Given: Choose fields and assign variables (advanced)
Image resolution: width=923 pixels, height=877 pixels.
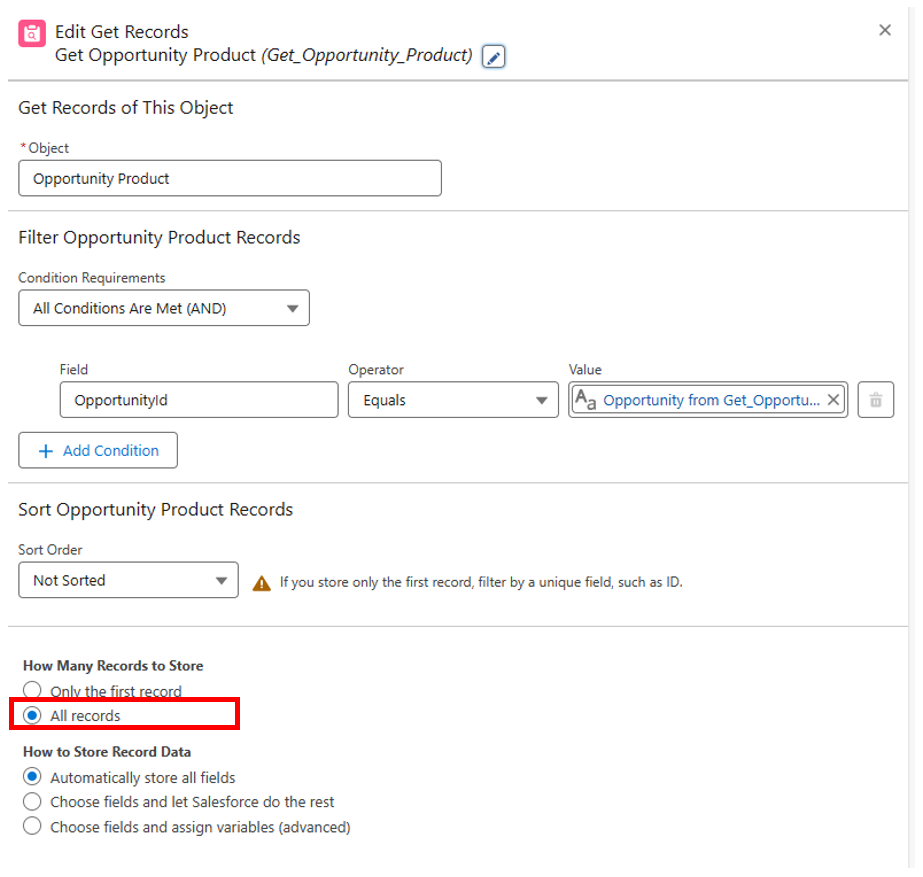Looking at the screenshot, I should (x=32, y=826).
